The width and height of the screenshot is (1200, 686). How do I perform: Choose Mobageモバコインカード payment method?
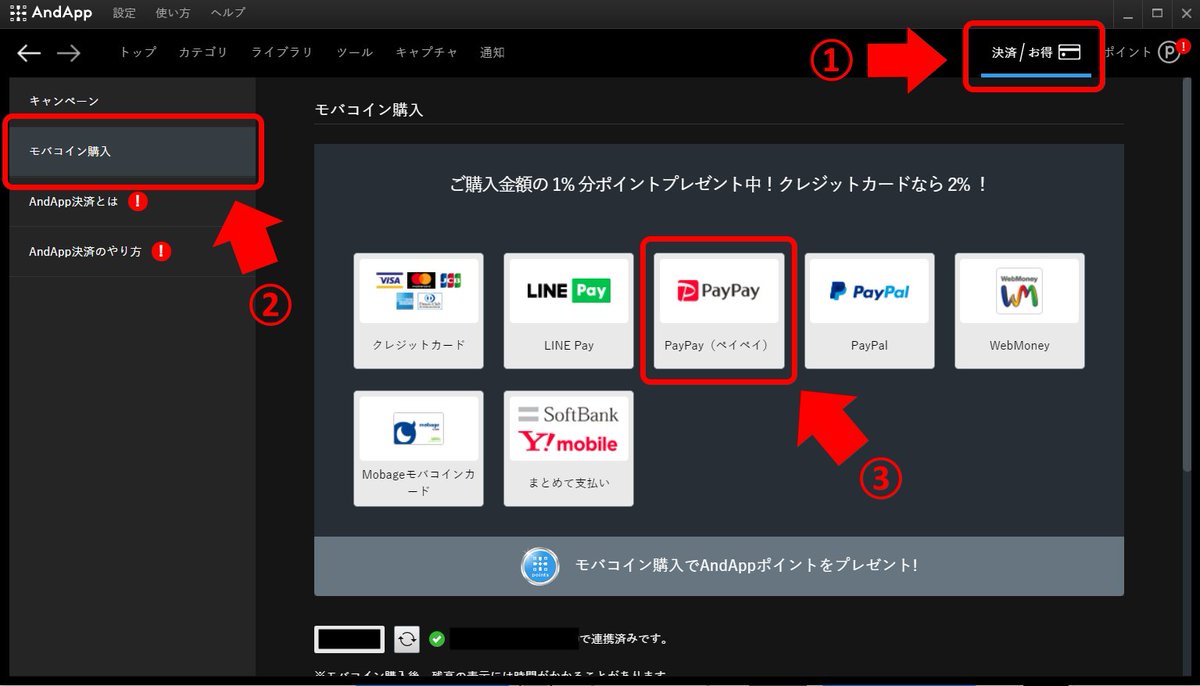(419, 448)
